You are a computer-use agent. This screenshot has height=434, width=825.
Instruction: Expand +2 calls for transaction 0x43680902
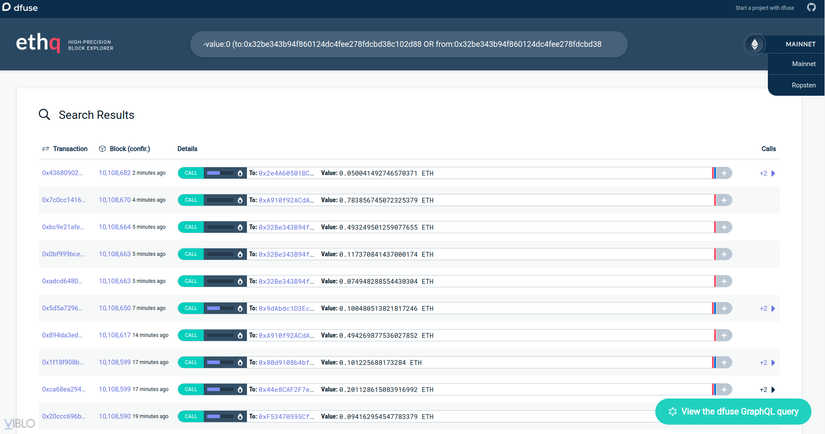coord(767,173)
